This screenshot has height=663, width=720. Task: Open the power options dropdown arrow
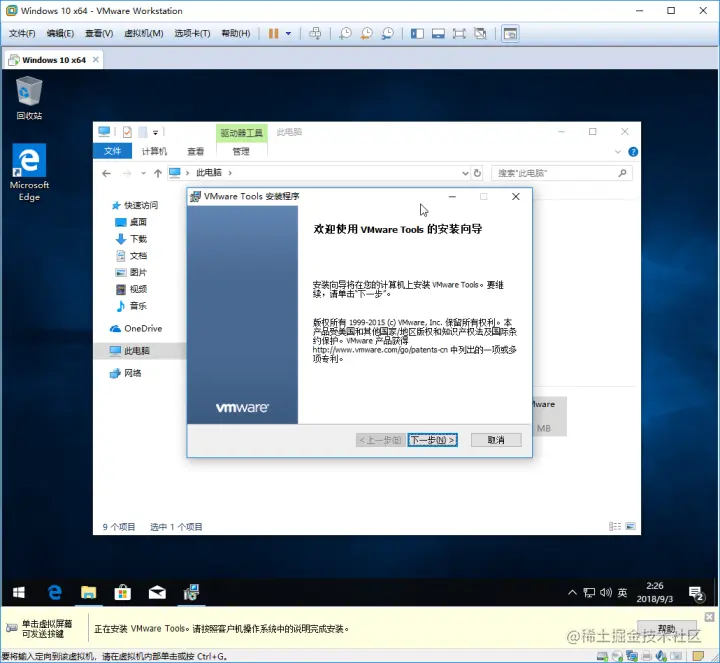coord(288,34)
